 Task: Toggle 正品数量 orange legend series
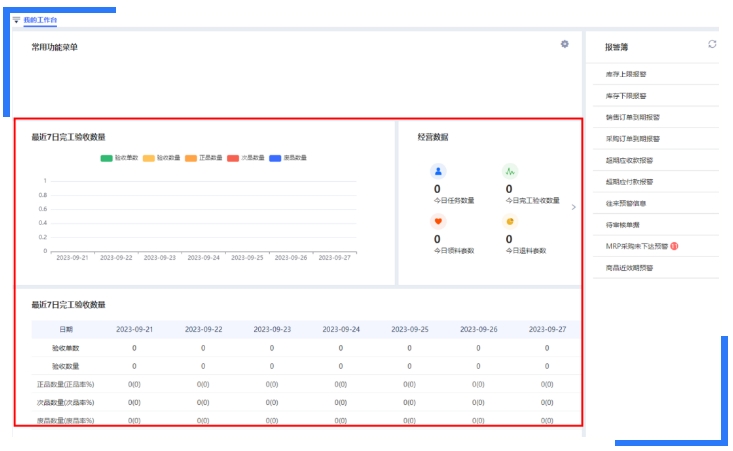coord(203,158)
